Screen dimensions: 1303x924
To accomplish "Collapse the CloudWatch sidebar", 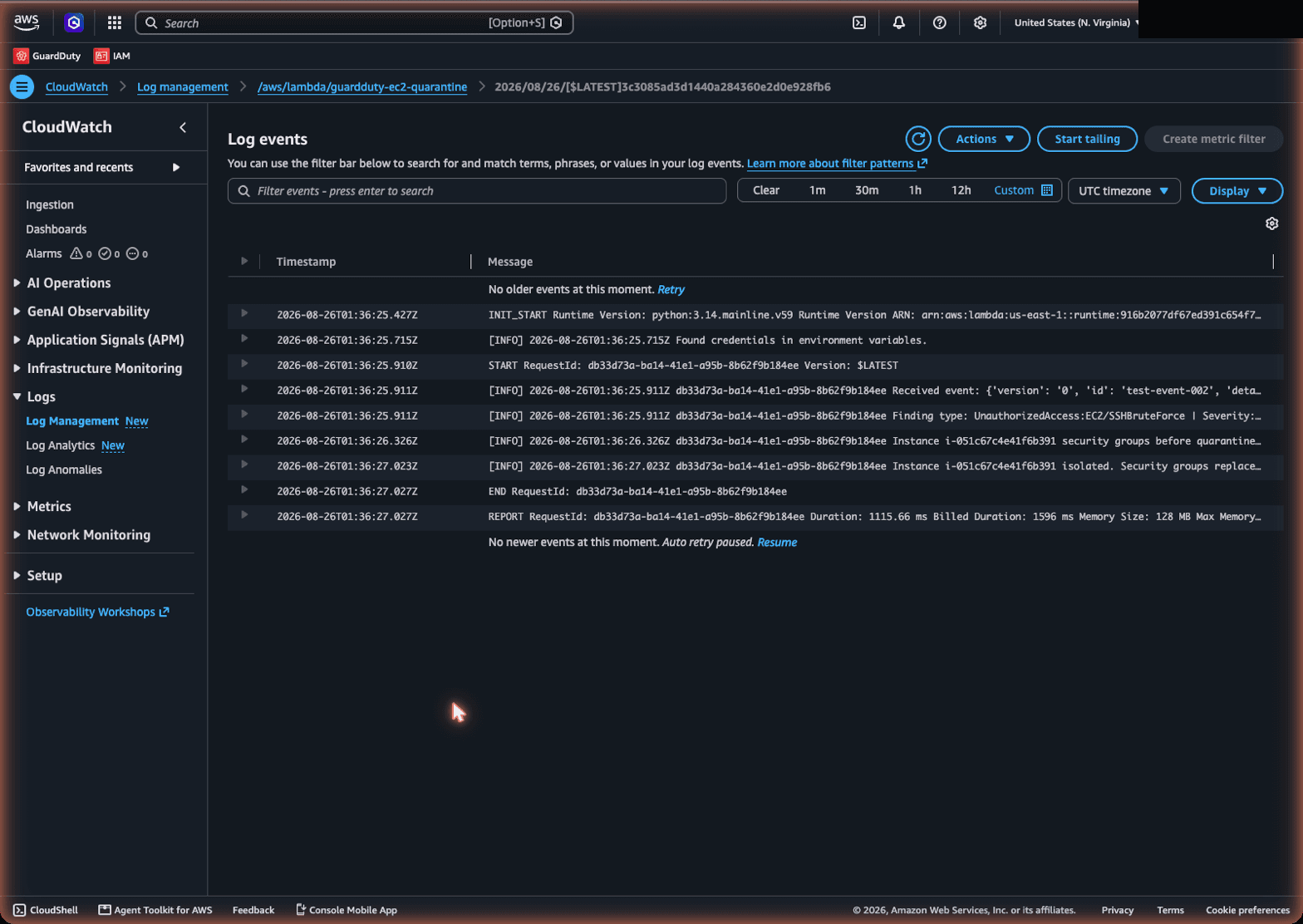I will 183,127.
